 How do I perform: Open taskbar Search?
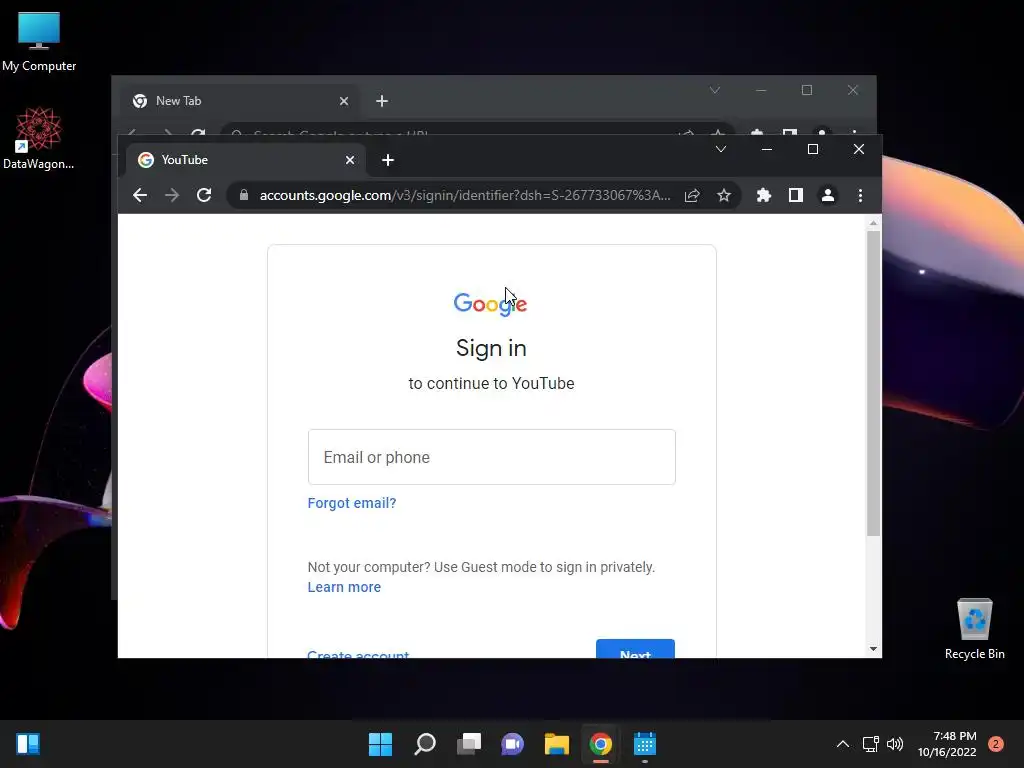(x=425, y=744)
